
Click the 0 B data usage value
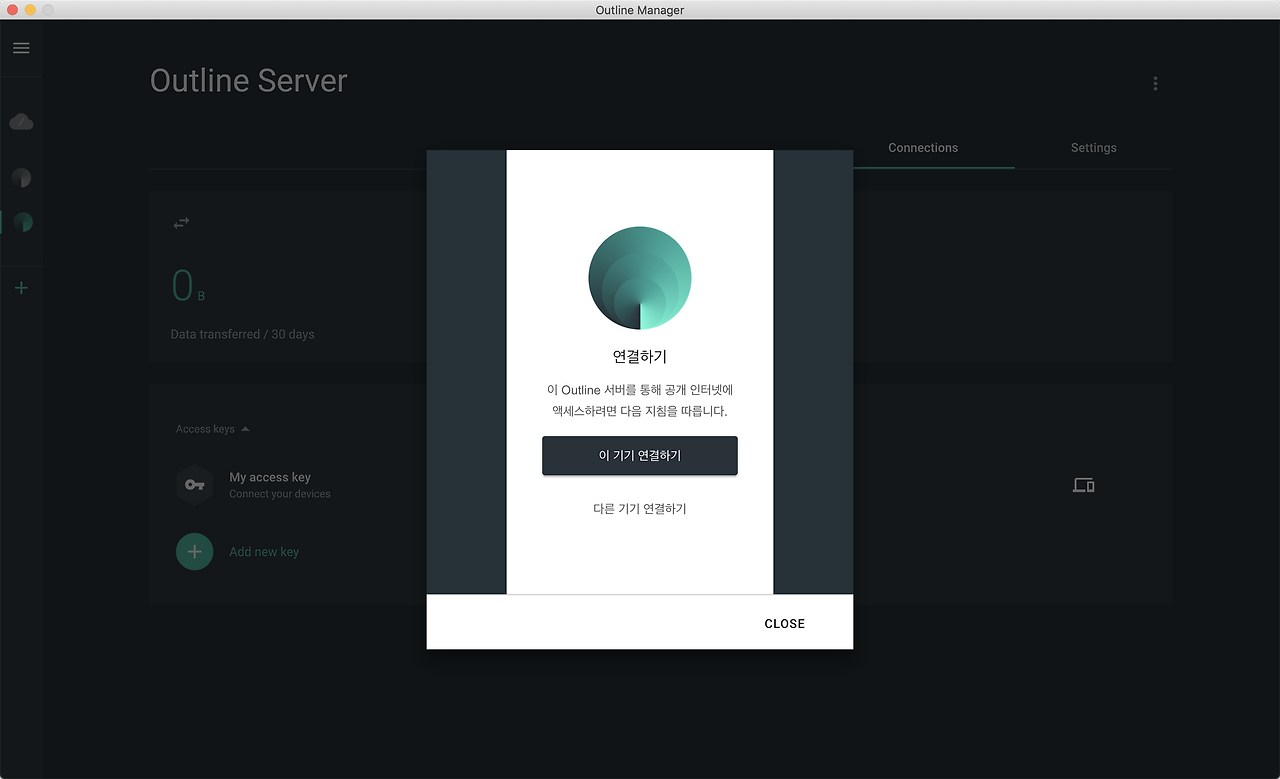point(188,286)
